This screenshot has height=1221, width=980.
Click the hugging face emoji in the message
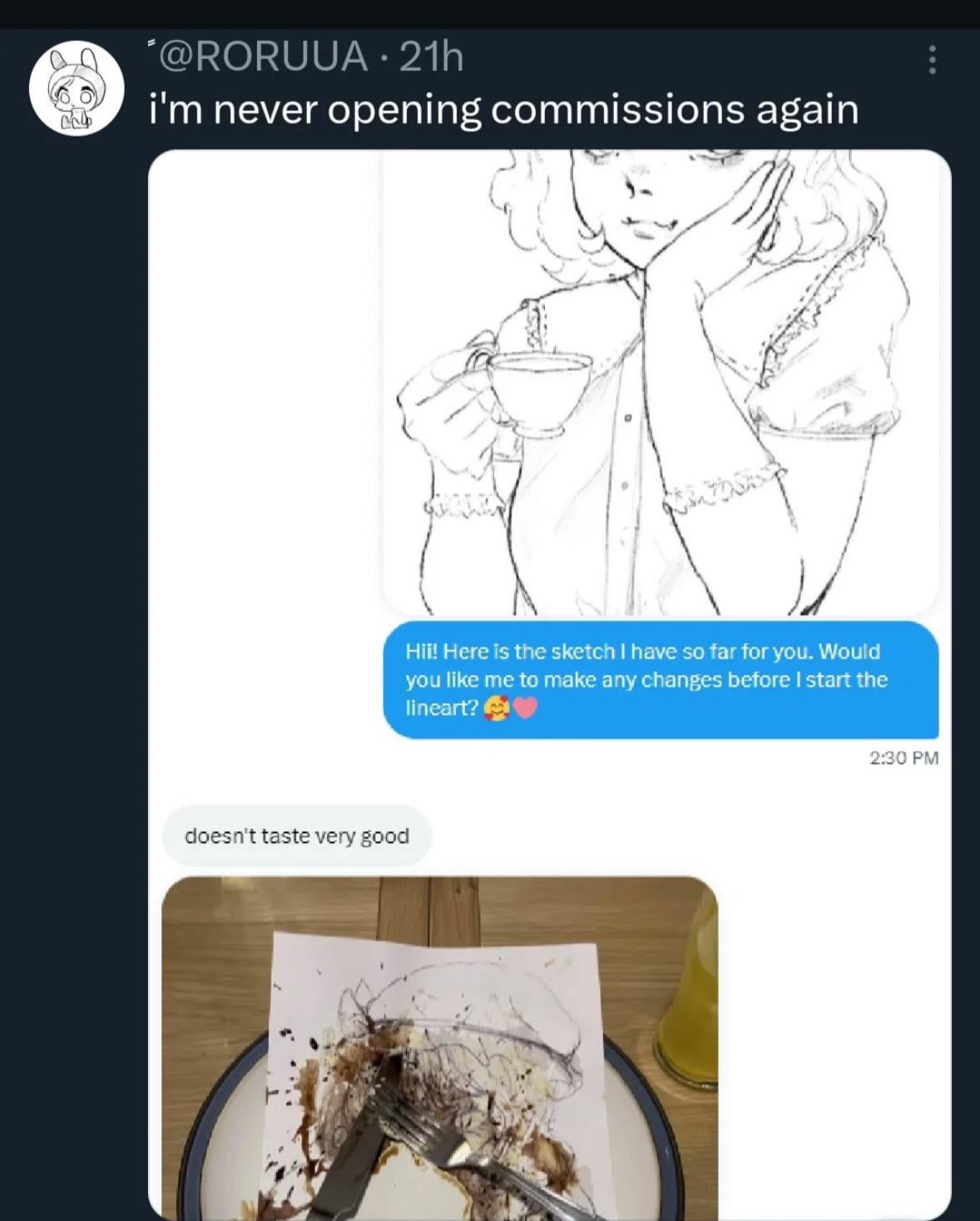[x=496, y=708]
